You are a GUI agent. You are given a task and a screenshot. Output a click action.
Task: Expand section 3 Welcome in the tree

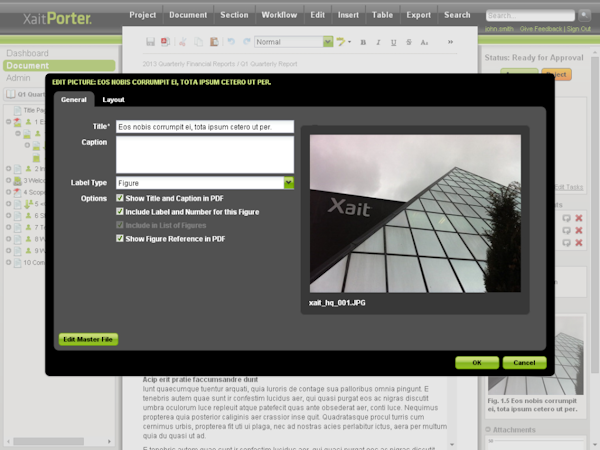[8, 180]
